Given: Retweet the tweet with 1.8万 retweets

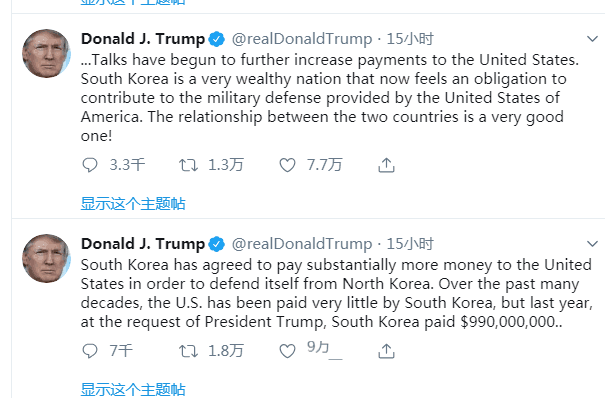Looking at the screenshot, I should click(x=188, y=351).
